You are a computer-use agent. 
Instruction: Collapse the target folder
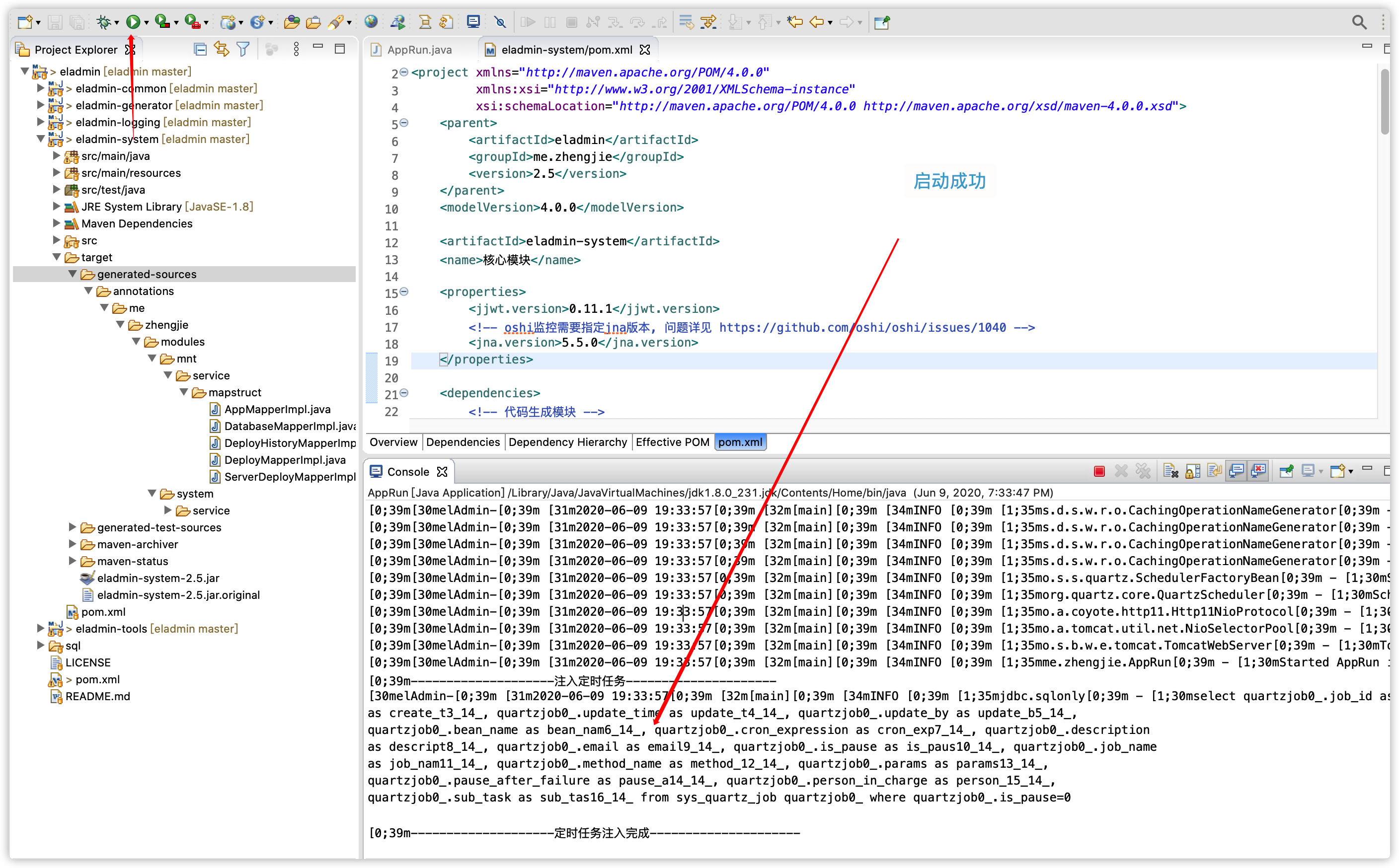pyautogui.click(x=56, y=257)
